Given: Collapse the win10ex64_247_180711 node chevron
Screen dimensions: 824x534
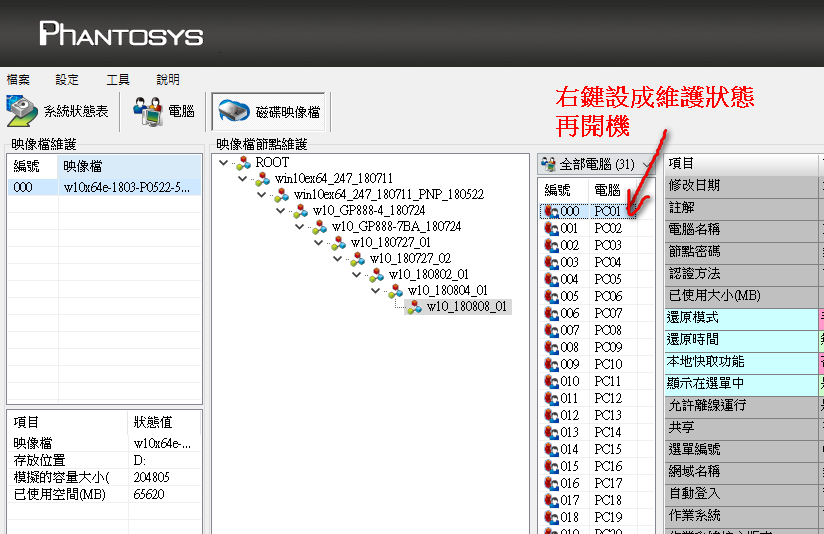Looking at the screenshot, I should 242,178.
